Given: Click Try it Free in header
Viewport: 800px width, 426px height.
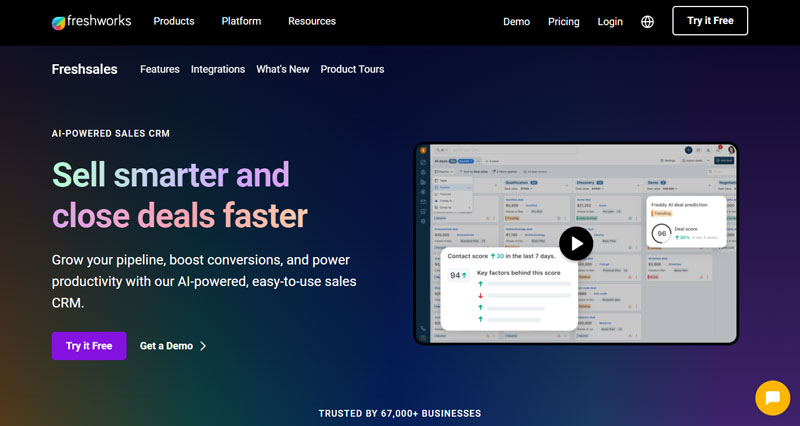Looking at the screenshot, I should coord(710,21).
